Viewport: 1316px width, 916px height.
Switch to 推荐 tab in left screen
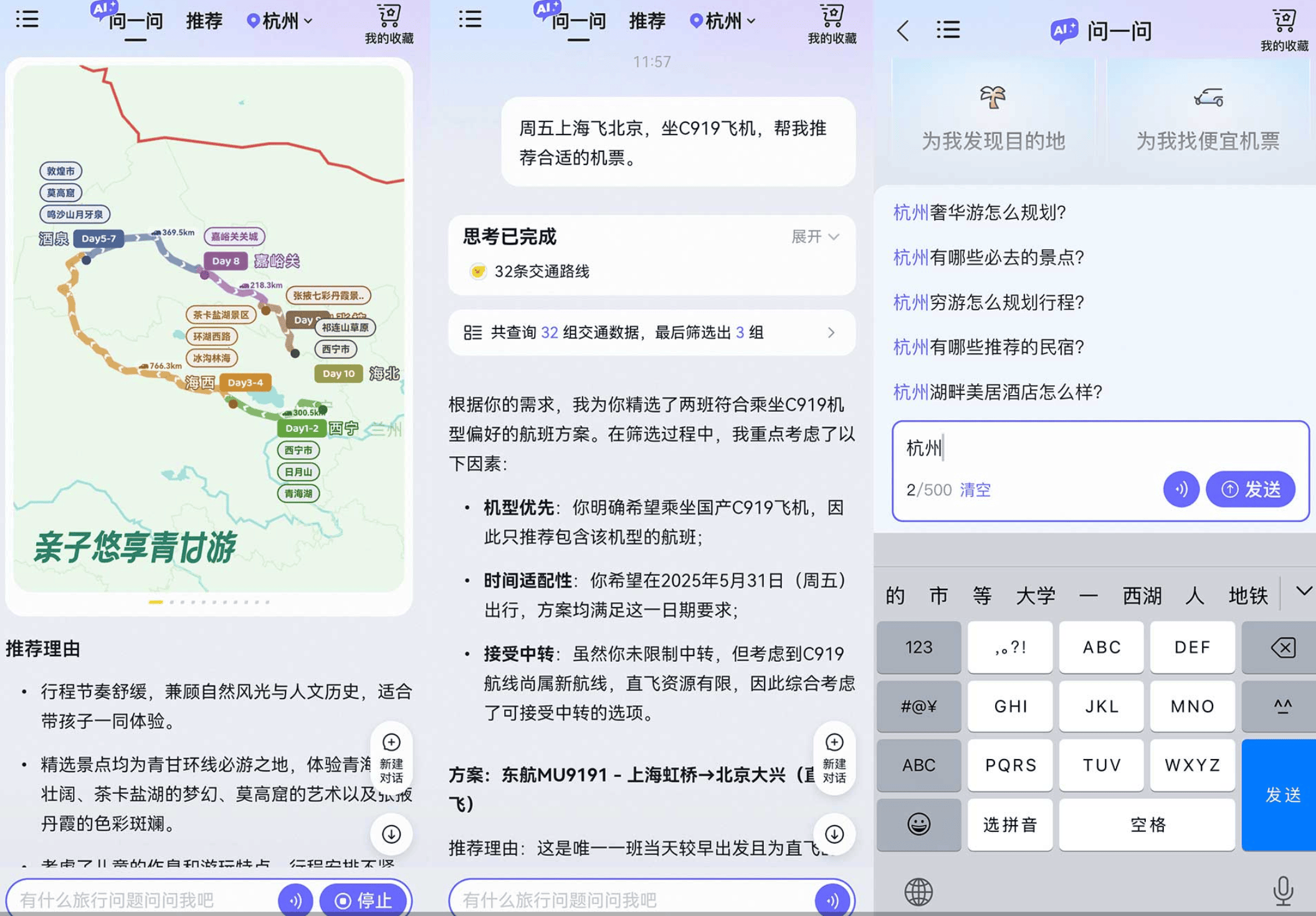(204, 21)
